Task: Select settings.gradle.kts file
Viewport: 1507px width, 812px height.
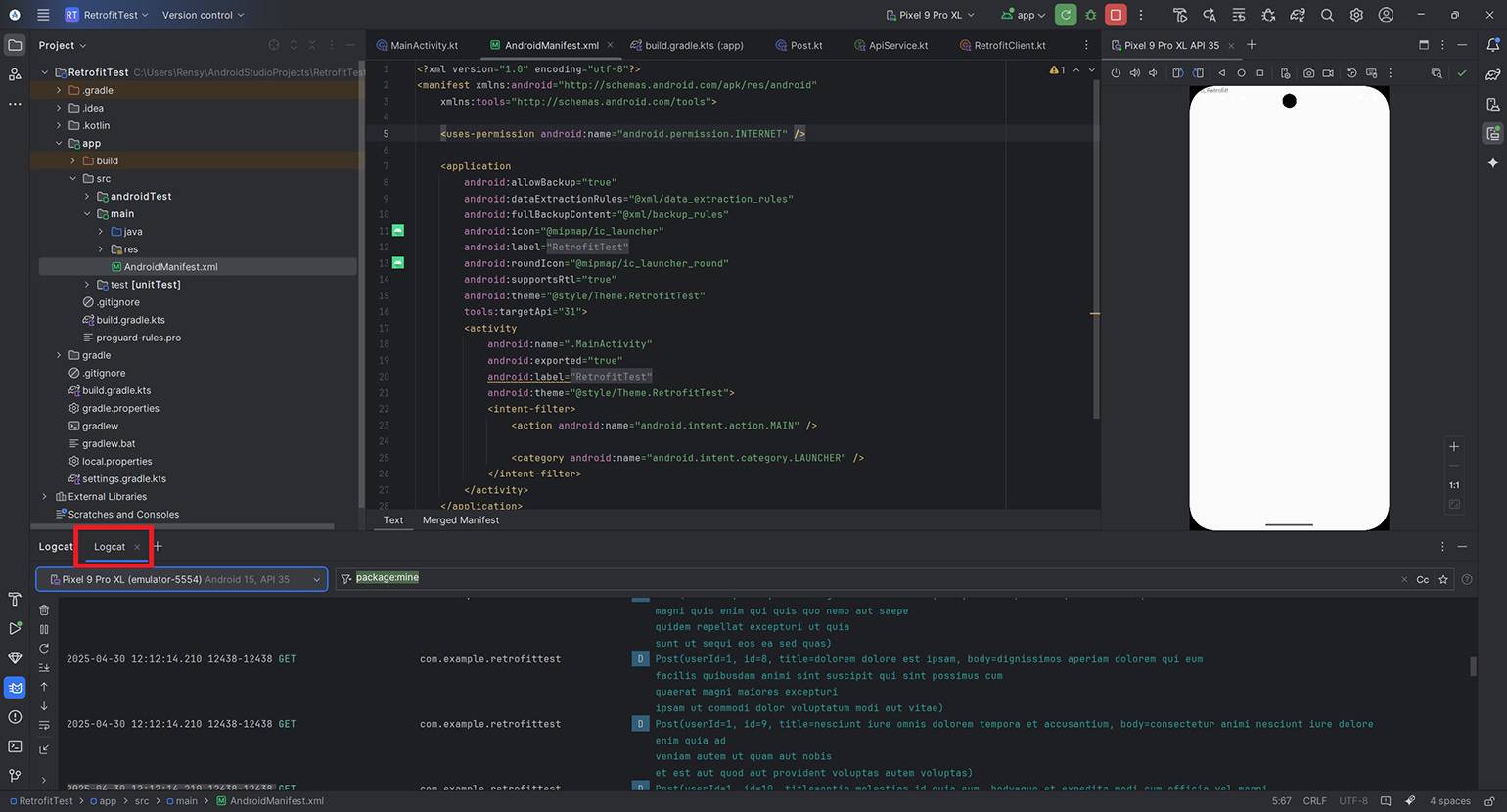Action: coord(124,479)
